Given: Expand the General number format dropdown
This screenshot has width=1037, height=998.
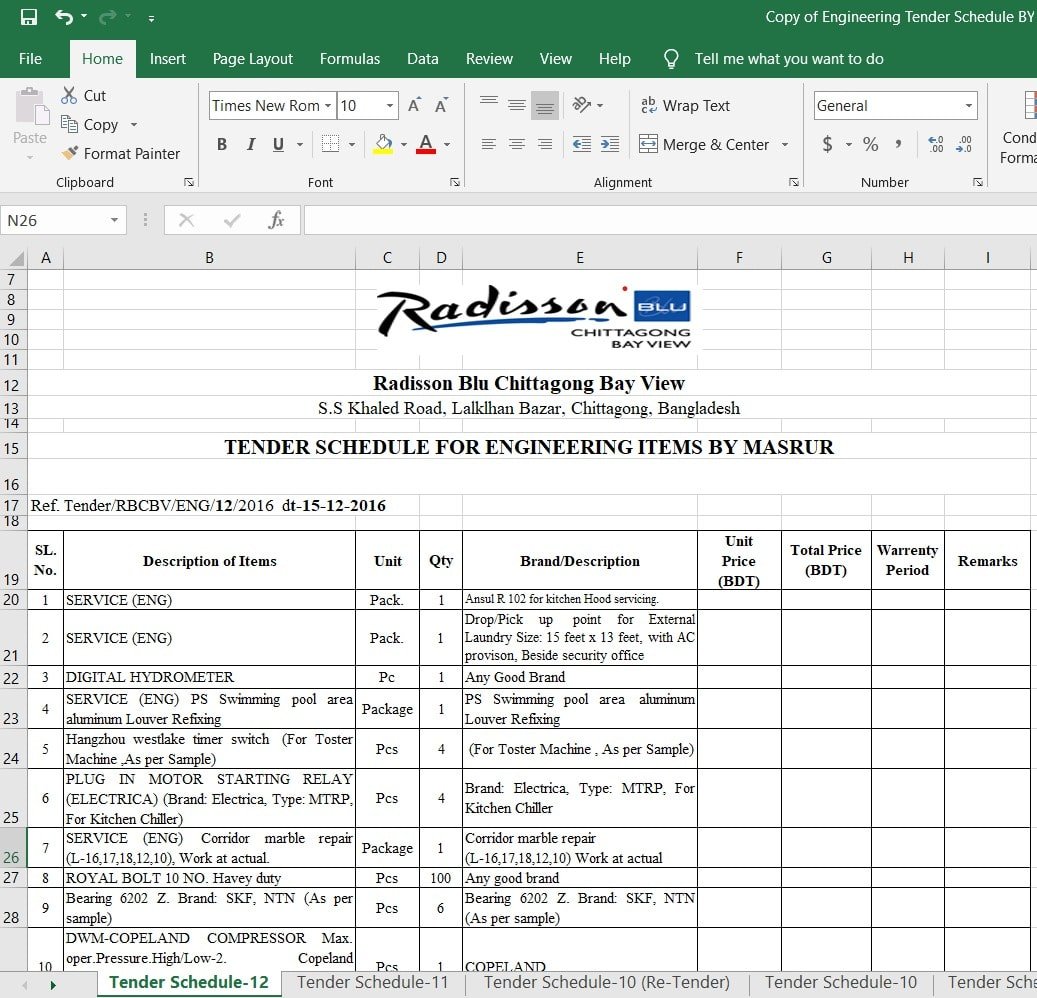Looking at the screenshot, I should click(968, 105).
